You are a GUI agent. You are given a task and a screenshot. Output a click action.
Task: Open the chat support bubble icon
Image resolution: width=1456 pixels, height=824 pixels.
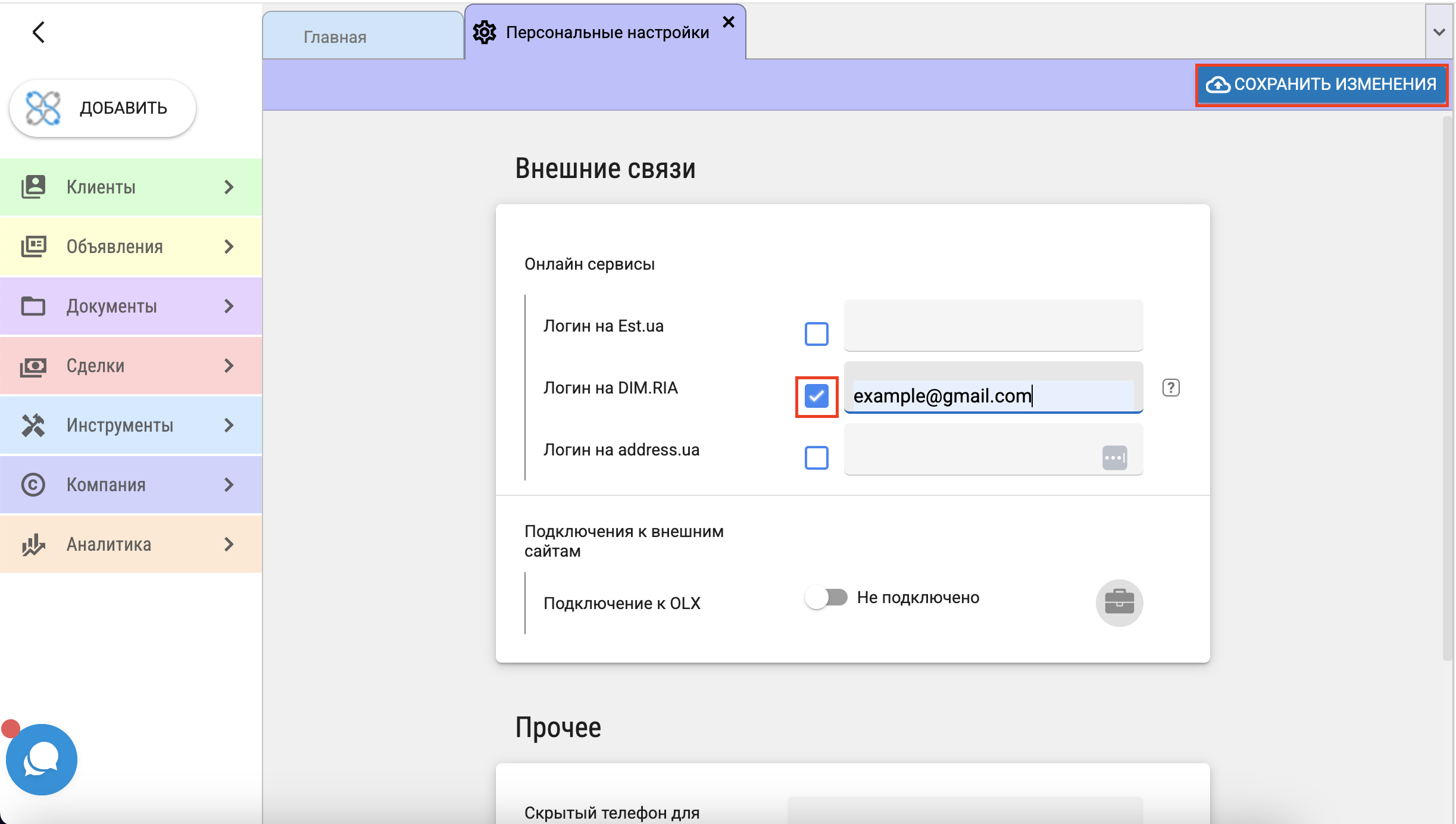click(x=42, y=759)
